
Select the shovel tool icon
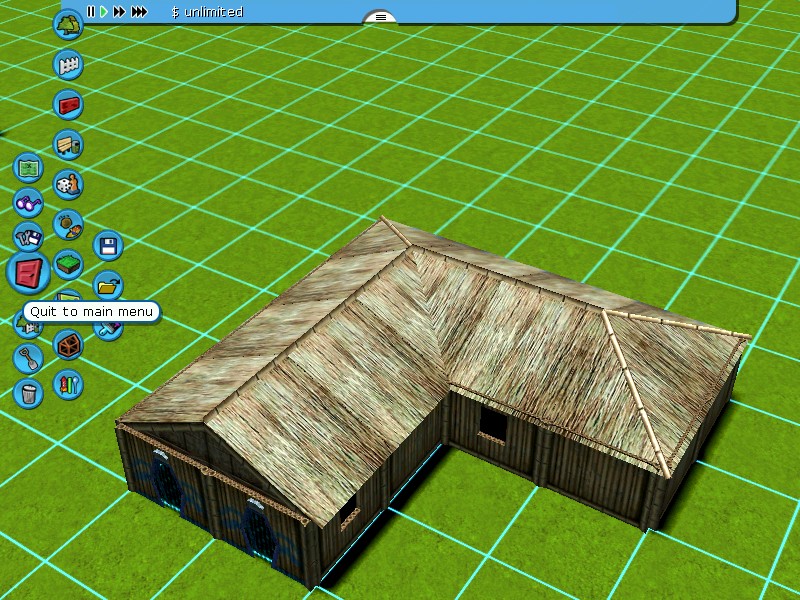click(x=28, y=357)
